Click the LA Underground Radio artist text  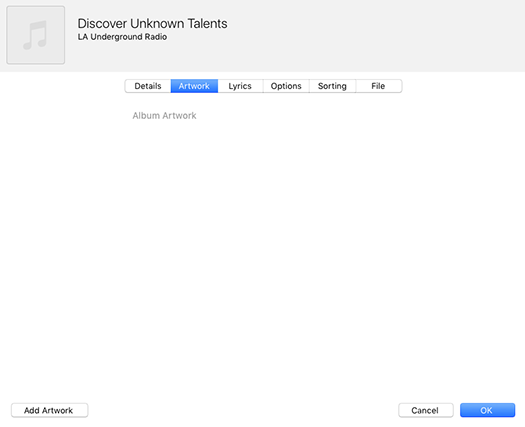(x=122, y=37)
